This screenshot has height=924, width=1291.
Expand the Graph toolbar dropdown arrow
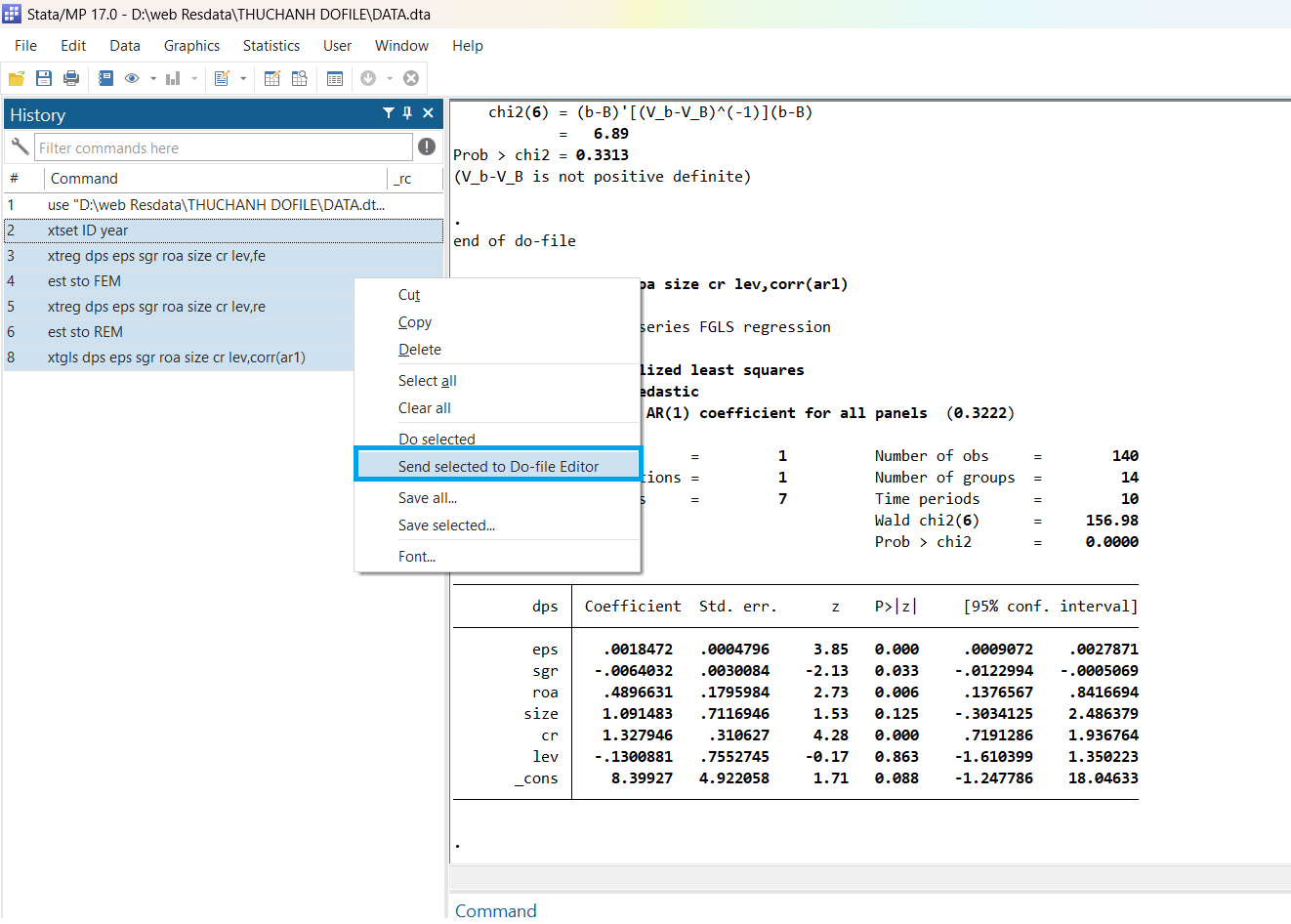tap(194, 78)
